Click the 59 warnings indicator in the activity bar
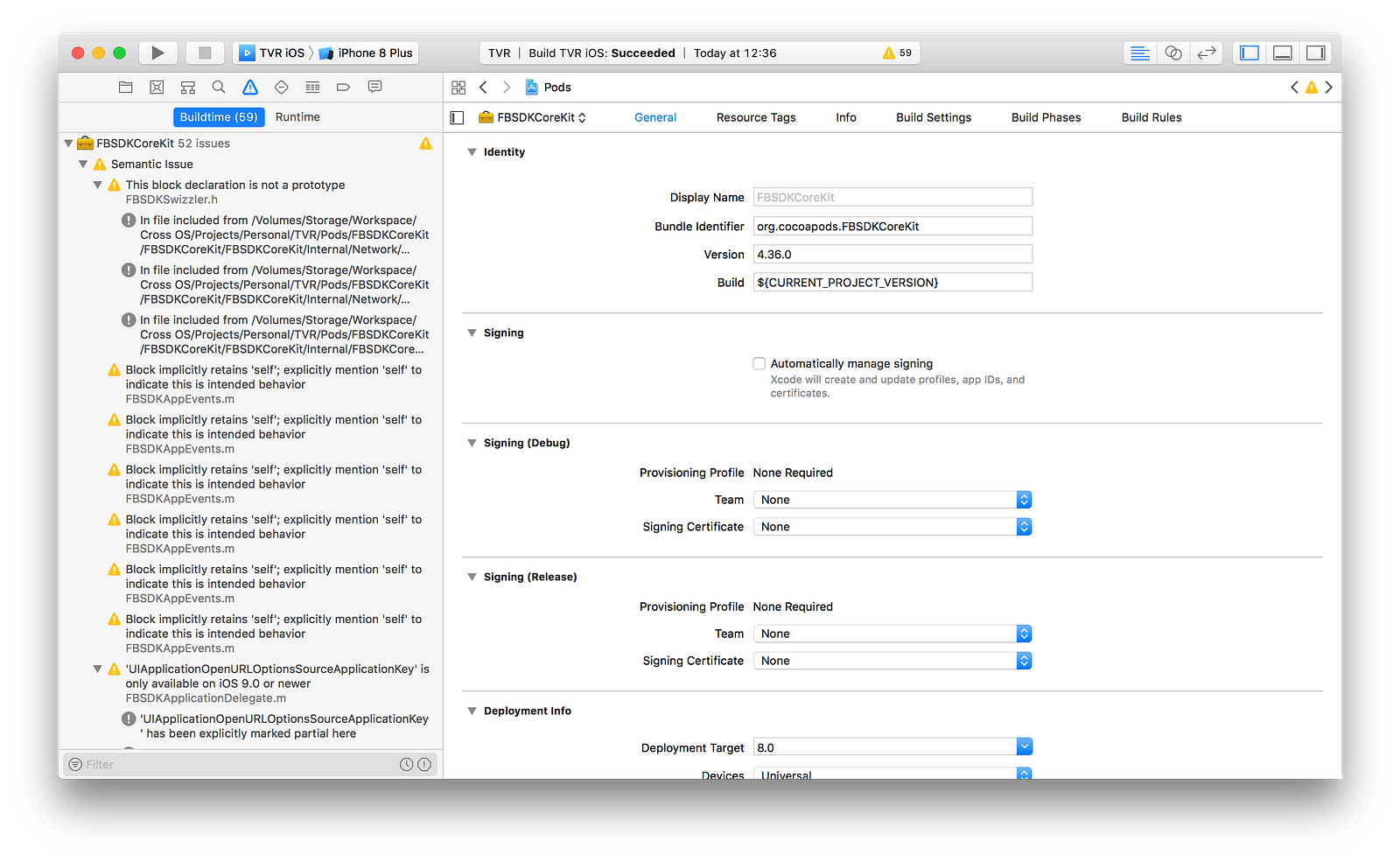 click(897, 53)
